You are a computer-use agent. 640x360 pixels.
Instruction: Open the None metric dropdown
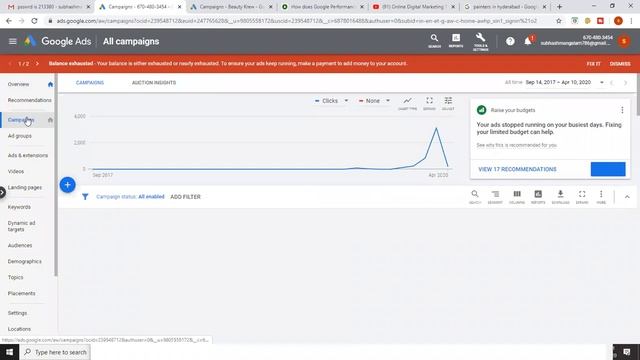click(374, 101)
